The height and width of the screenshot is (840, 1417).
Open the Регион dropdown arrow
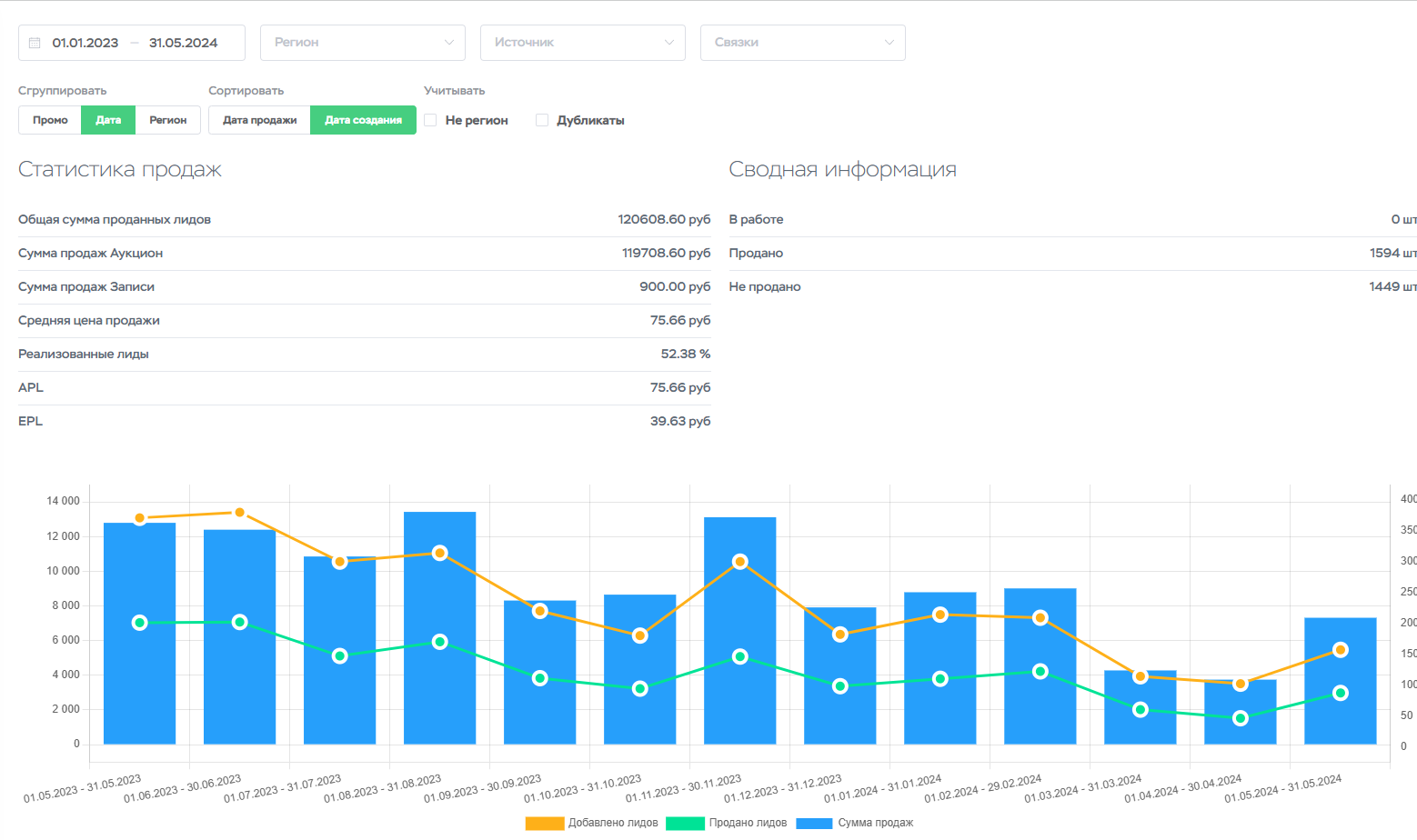coord(448,43)
